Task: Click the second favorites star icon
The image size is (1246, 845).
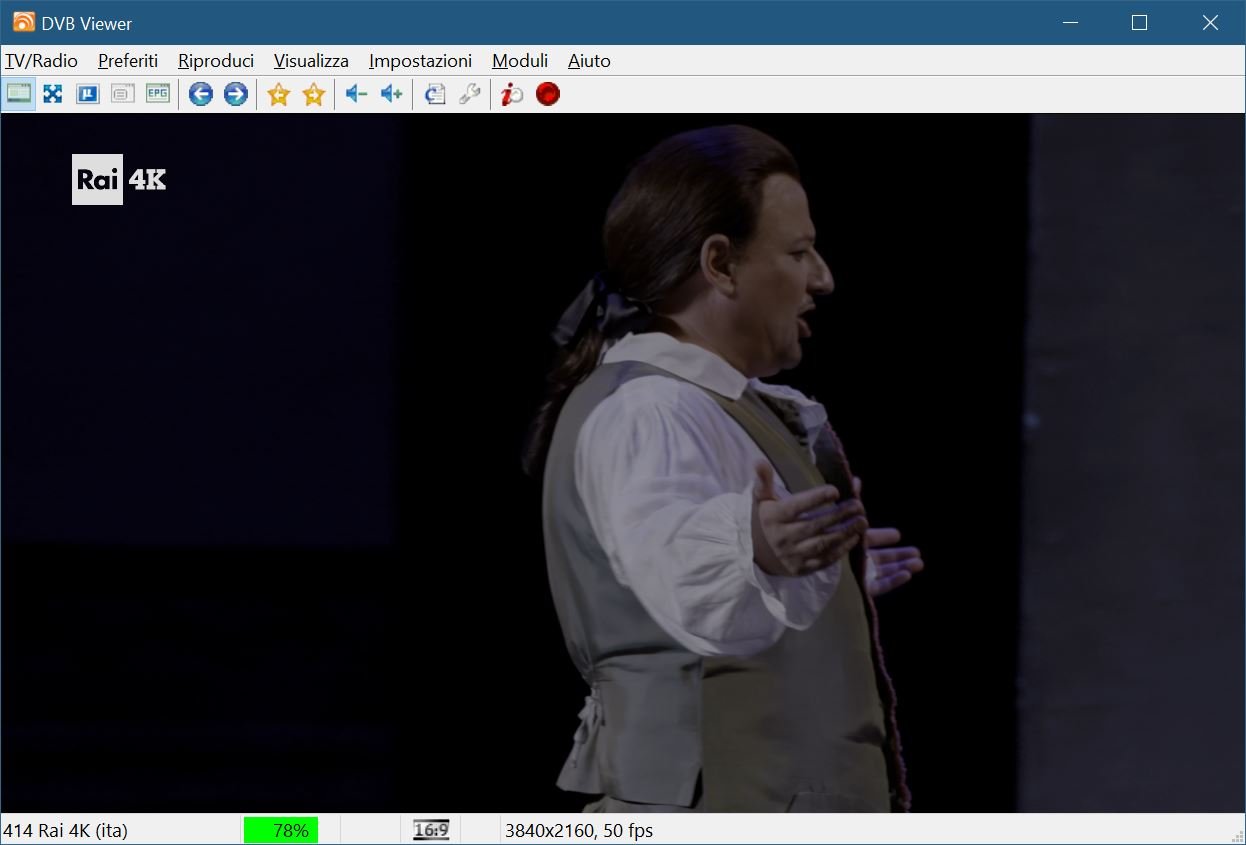Action: pos(314,94)
